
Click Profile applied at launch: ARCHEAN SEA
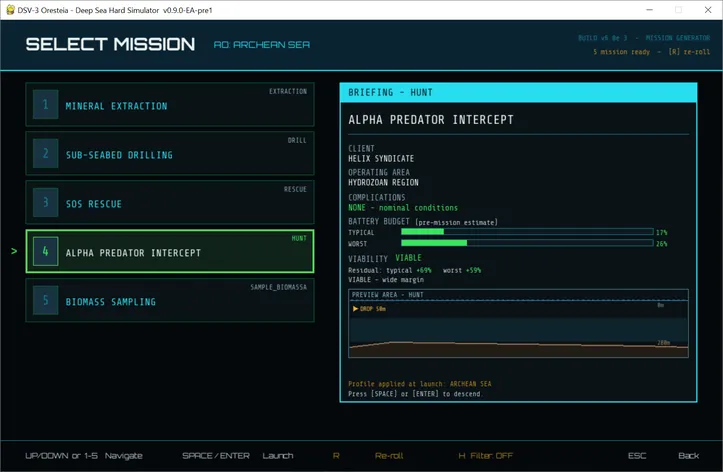pos(420,384)
